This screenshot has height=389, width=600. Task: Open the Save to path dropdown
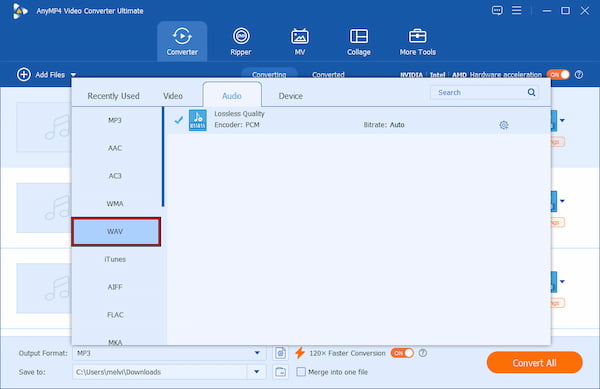256,372
